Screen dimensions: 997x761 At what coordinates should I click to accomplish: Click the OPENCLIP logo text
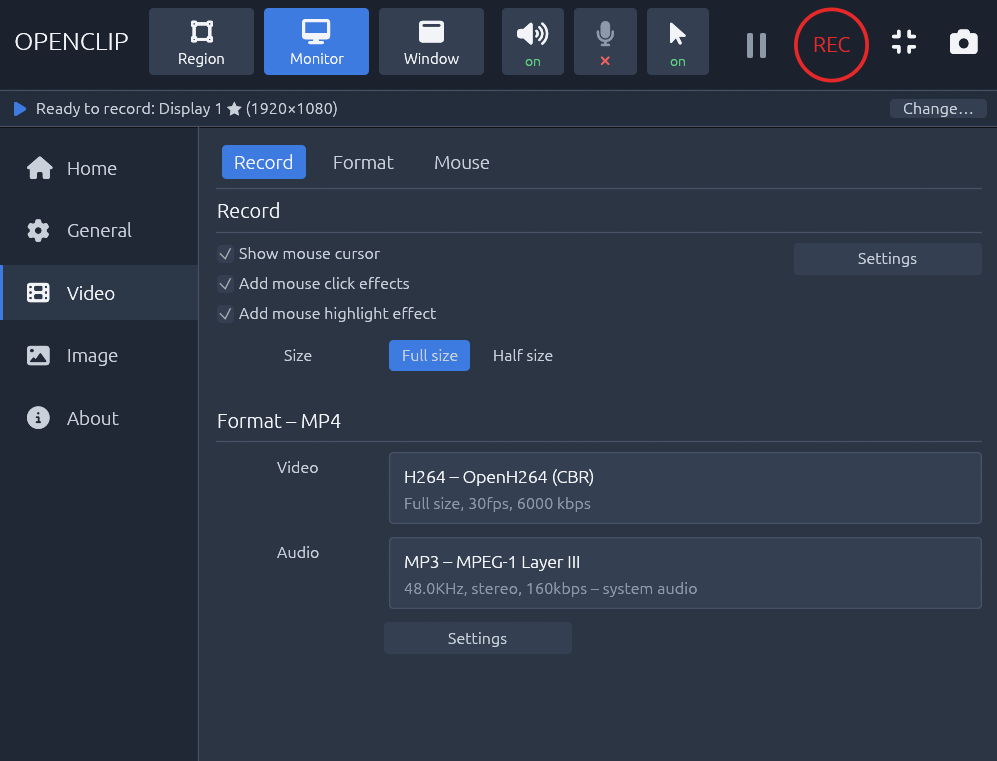tap(71, 42)
